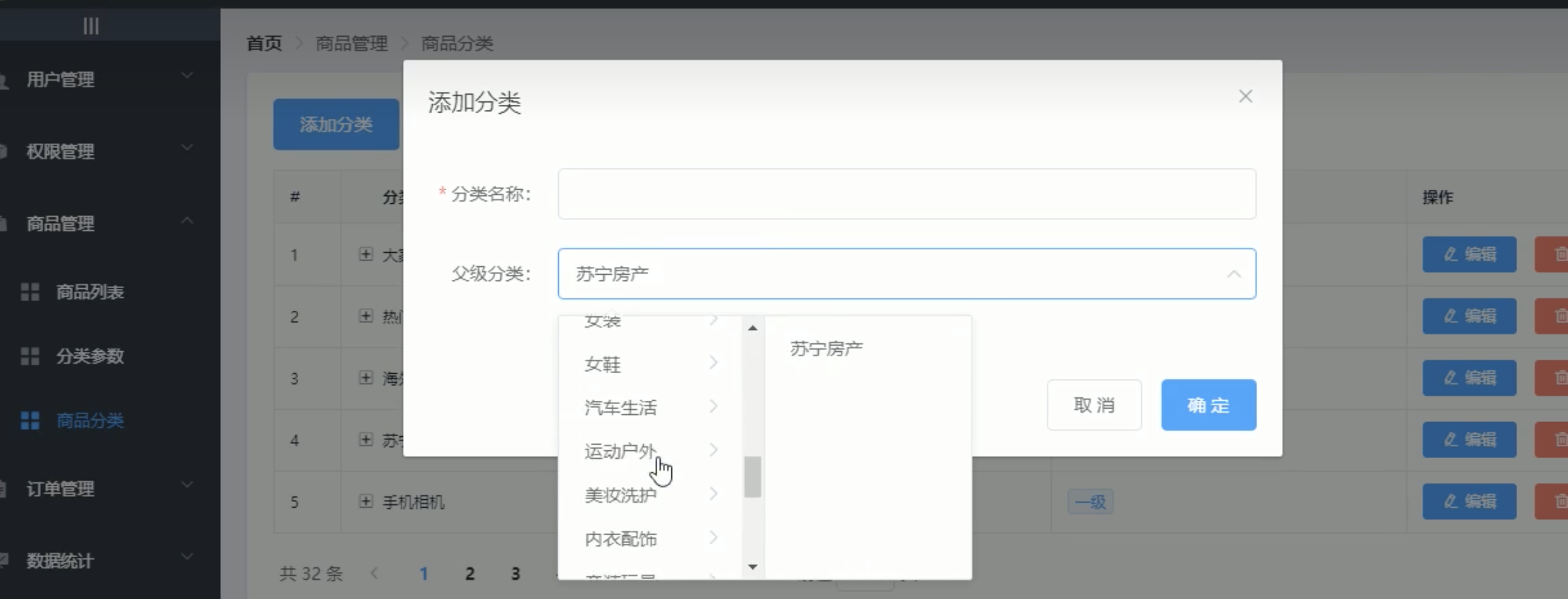Screen dimensions: 1568x599
Task: Click the 父级分类 field showing 苏宁房产
Action: [907, 274]
